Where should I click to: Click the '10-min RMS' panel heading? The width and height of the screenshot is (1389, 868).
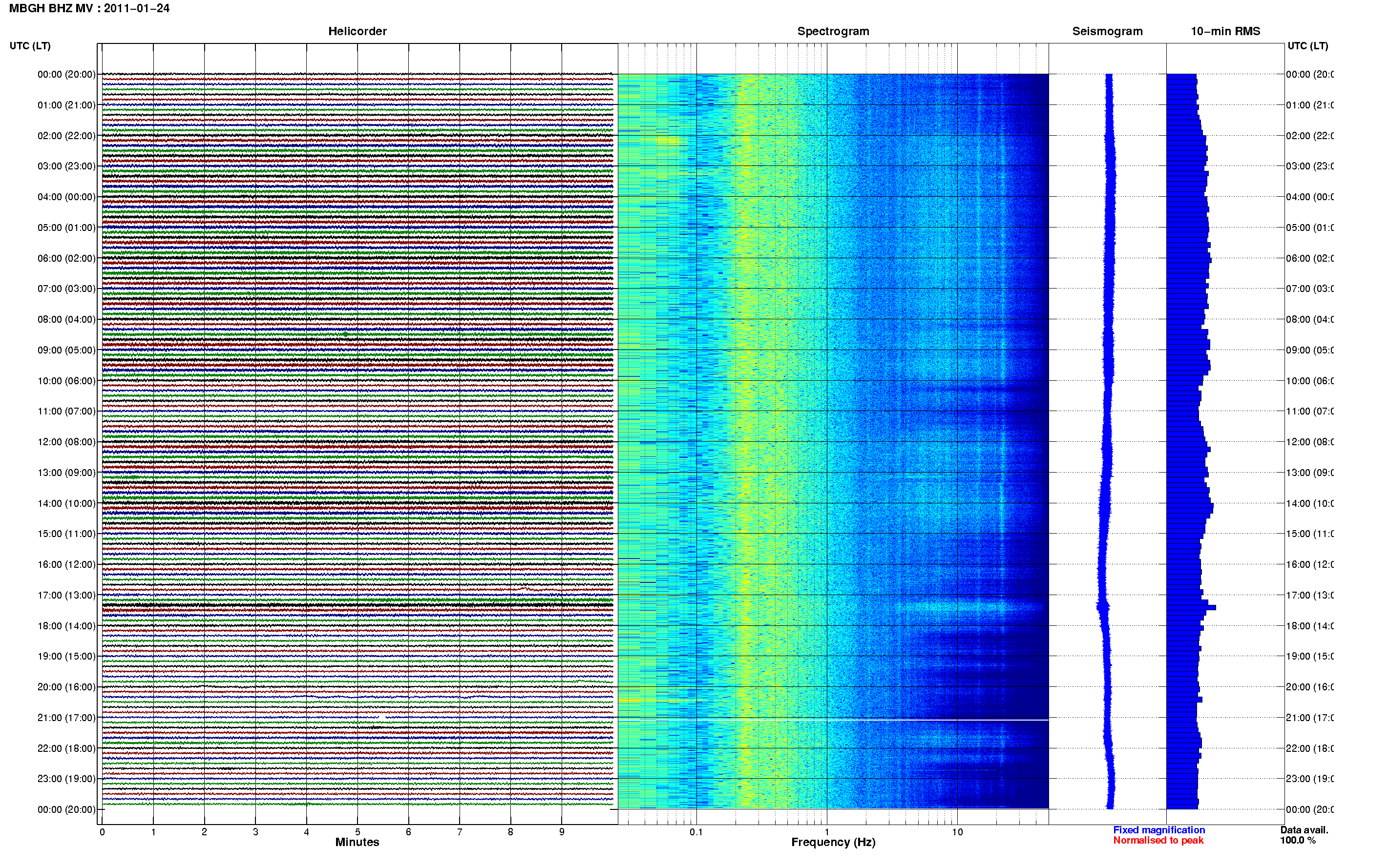[x=1225, y=31]
